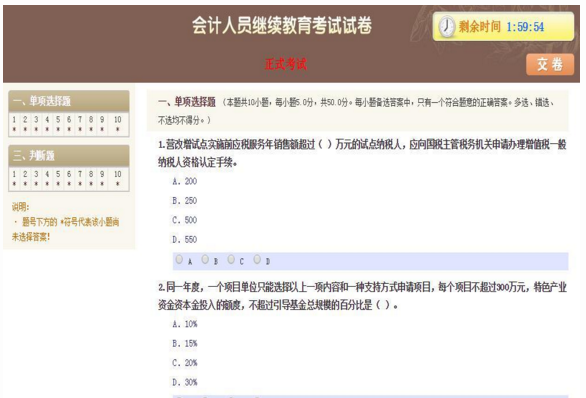This screenshot has width=586, height=398.
Task: Click answer text D. 550 for question 1
Action: click(185, 239)
